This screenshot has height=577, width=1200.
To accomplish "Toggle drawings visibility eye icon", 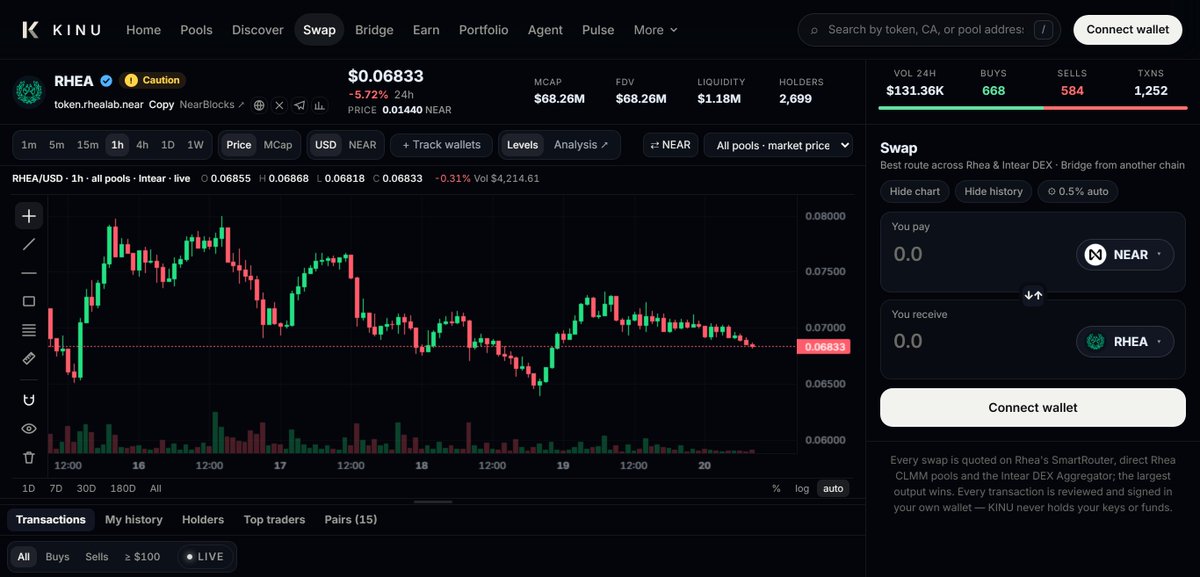I will pyautogui.click(x=29, y=428).
